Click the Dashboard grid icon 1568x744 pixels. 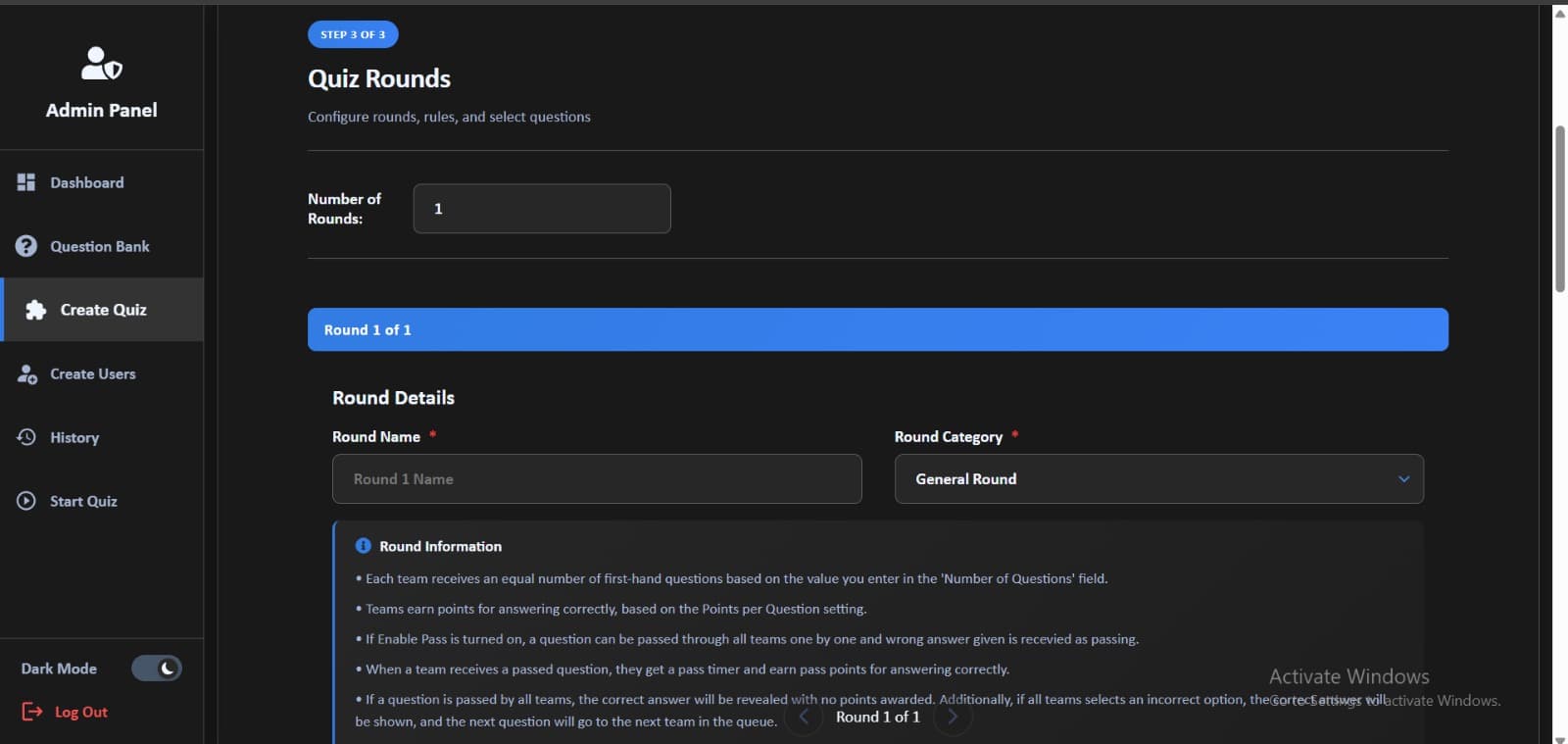tap(26, 182)
